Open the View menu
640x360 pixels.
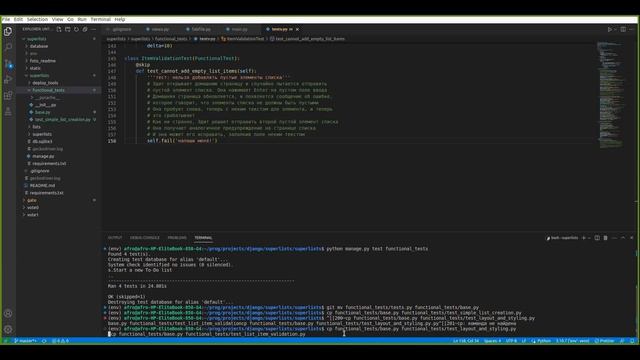pos(58,19)
